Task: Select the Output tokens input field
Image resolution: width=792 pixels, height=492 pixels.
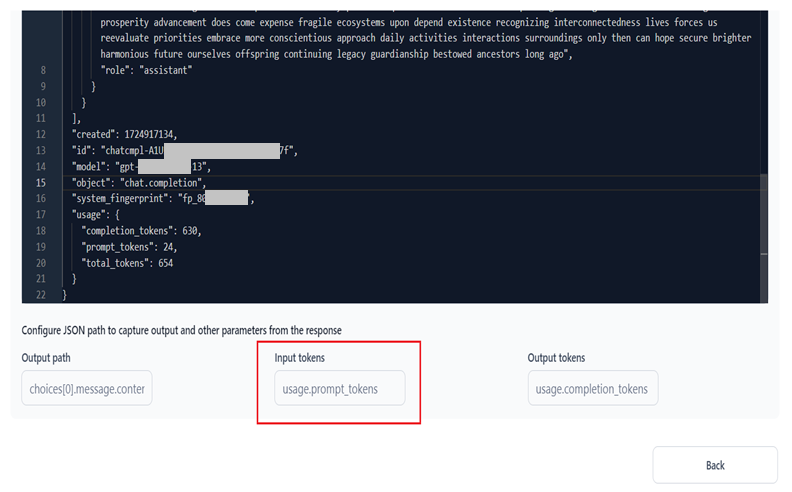Action: [x=592, y=388]
